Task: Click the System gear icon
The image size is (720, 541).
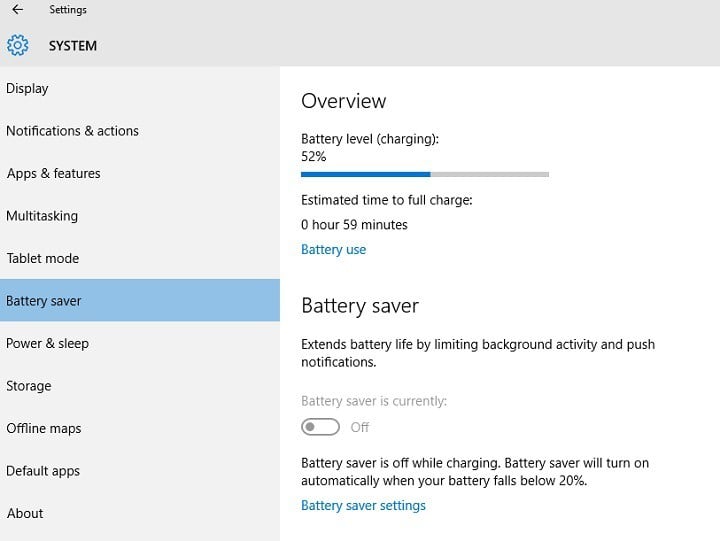Action: coord(17,45)
